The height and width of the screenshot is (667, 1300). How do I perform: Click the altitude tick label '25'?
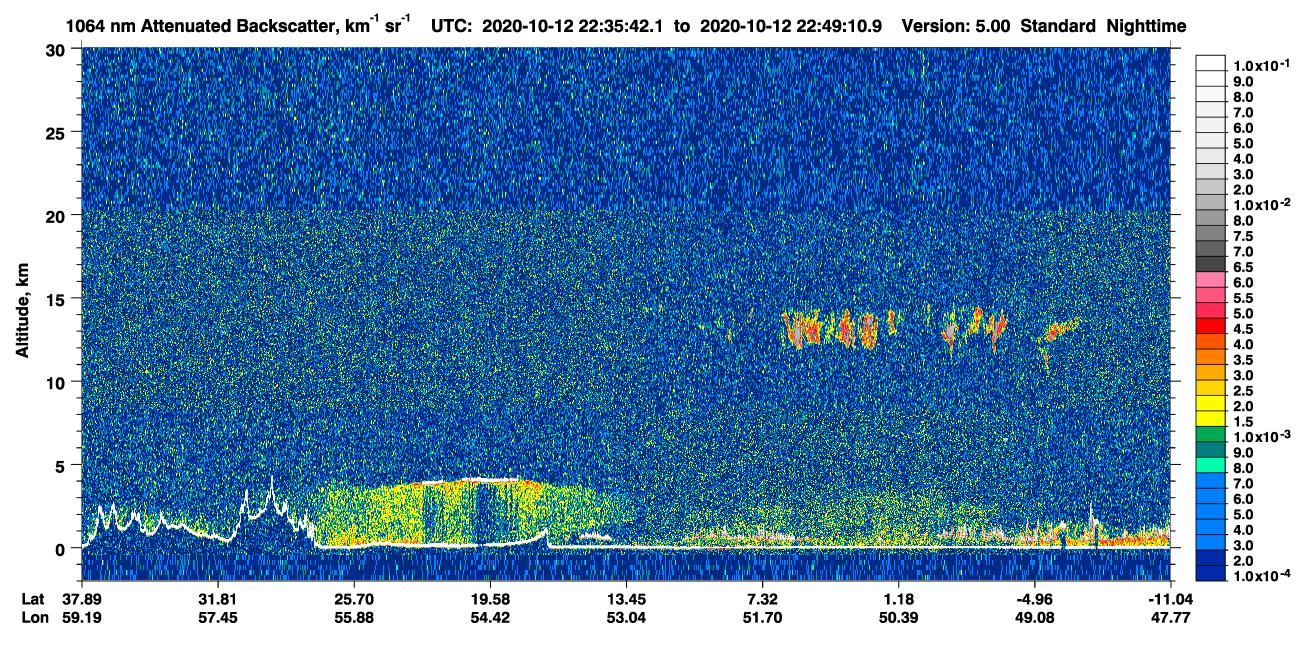(x=57, y=133)
